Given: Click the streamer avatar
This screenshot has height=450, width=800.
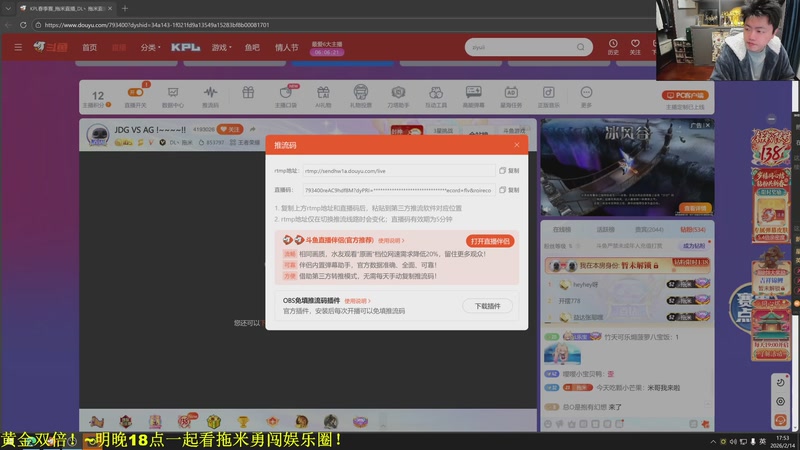Looking at the screenshot, I should click(97, 135).
